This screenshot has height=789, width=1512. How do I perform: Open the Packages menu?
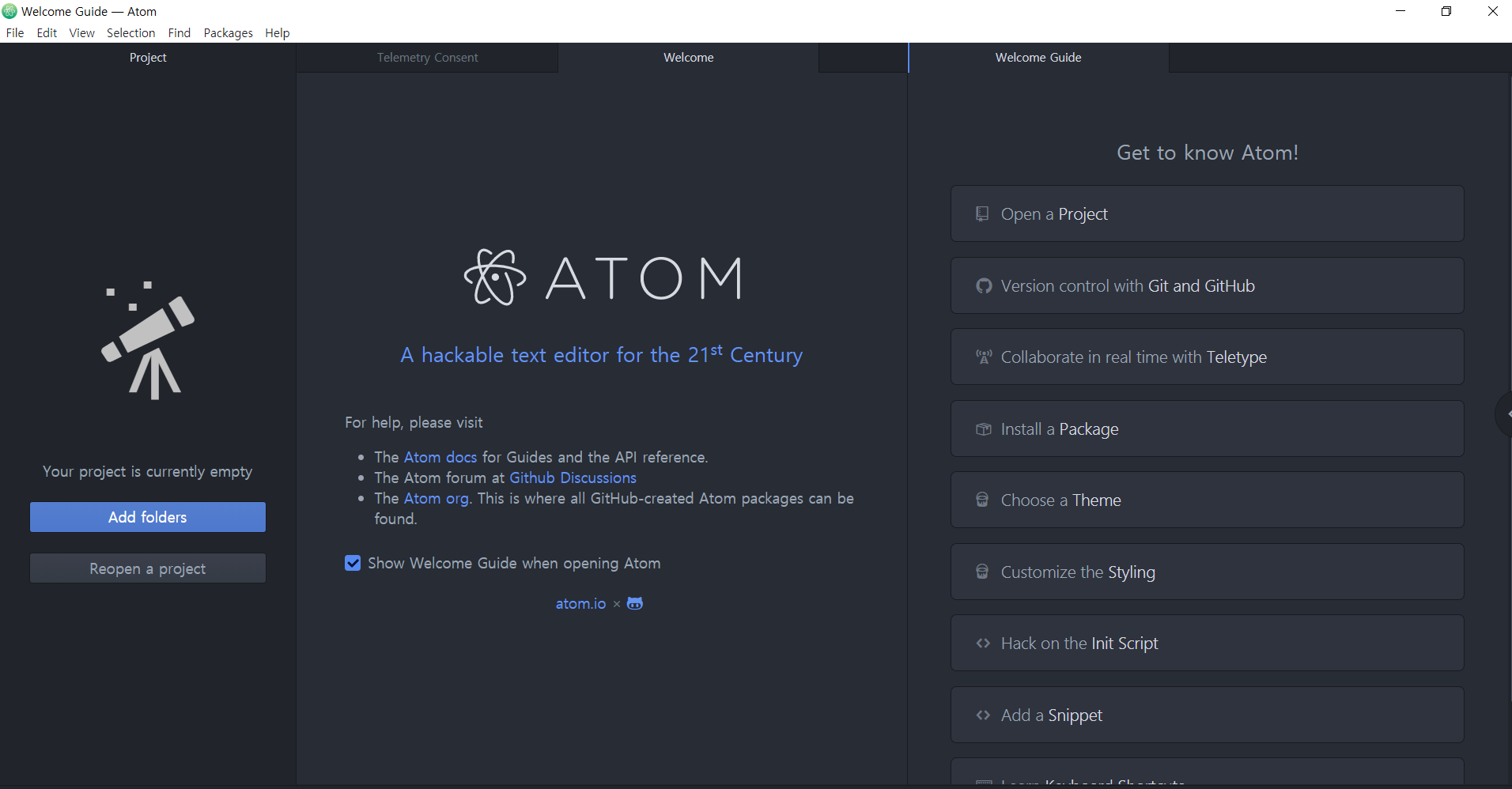228,32
